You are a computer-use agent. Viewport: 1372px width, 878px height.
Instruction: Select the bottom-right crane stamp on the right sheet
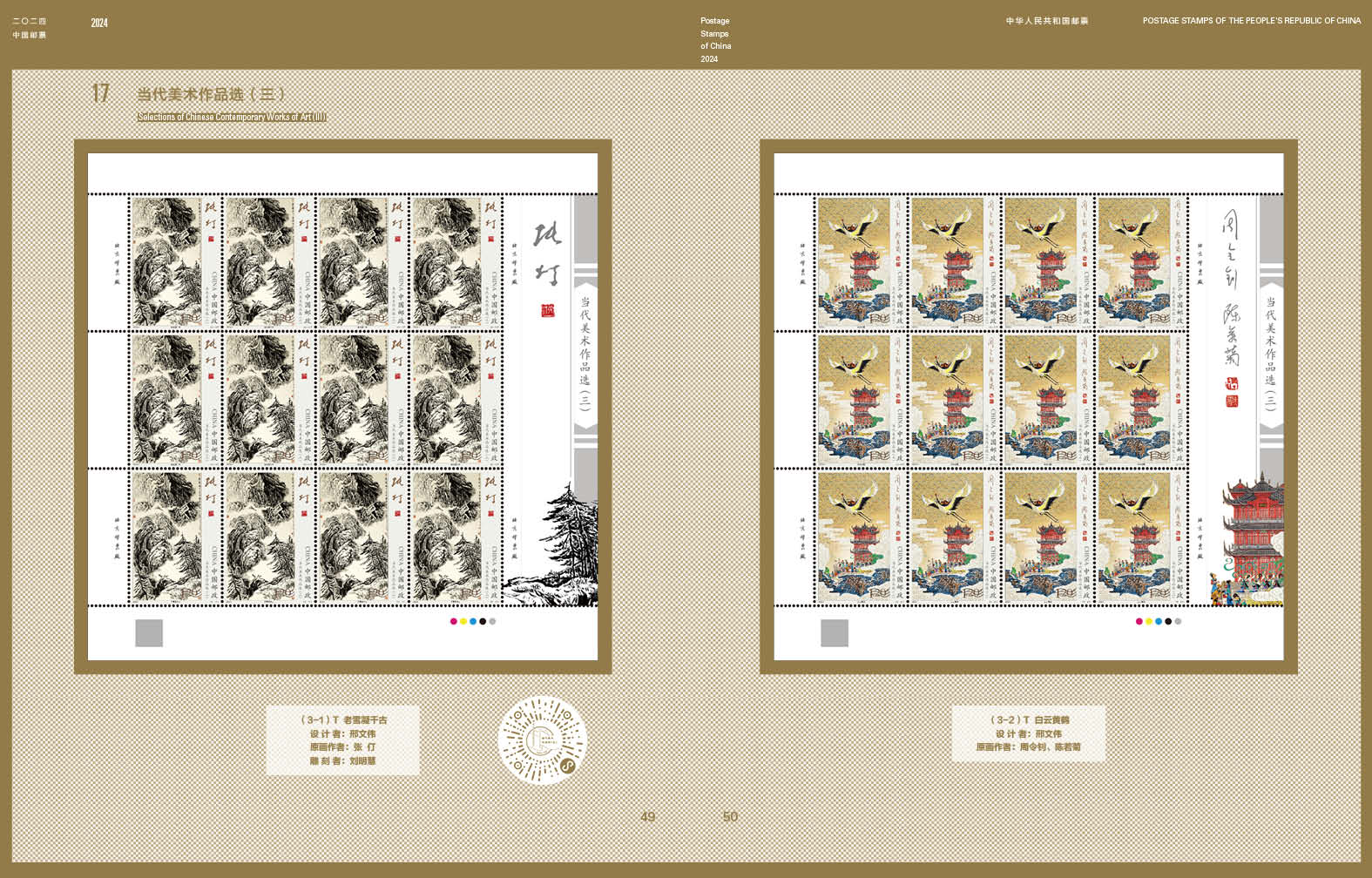tap(1142, 537)
